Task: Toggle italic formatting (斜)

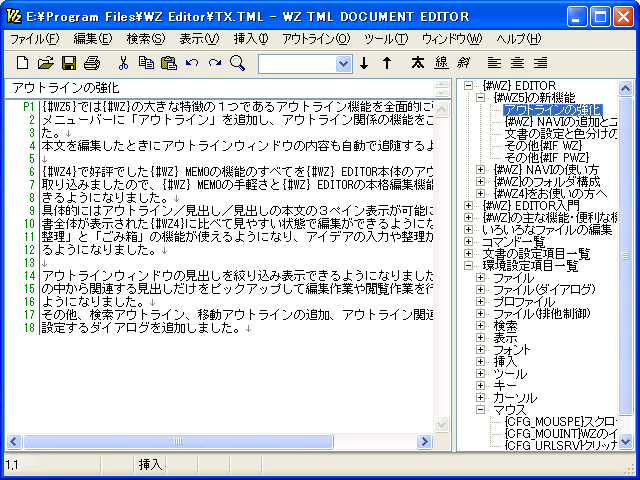Action: tap(464, 63)
